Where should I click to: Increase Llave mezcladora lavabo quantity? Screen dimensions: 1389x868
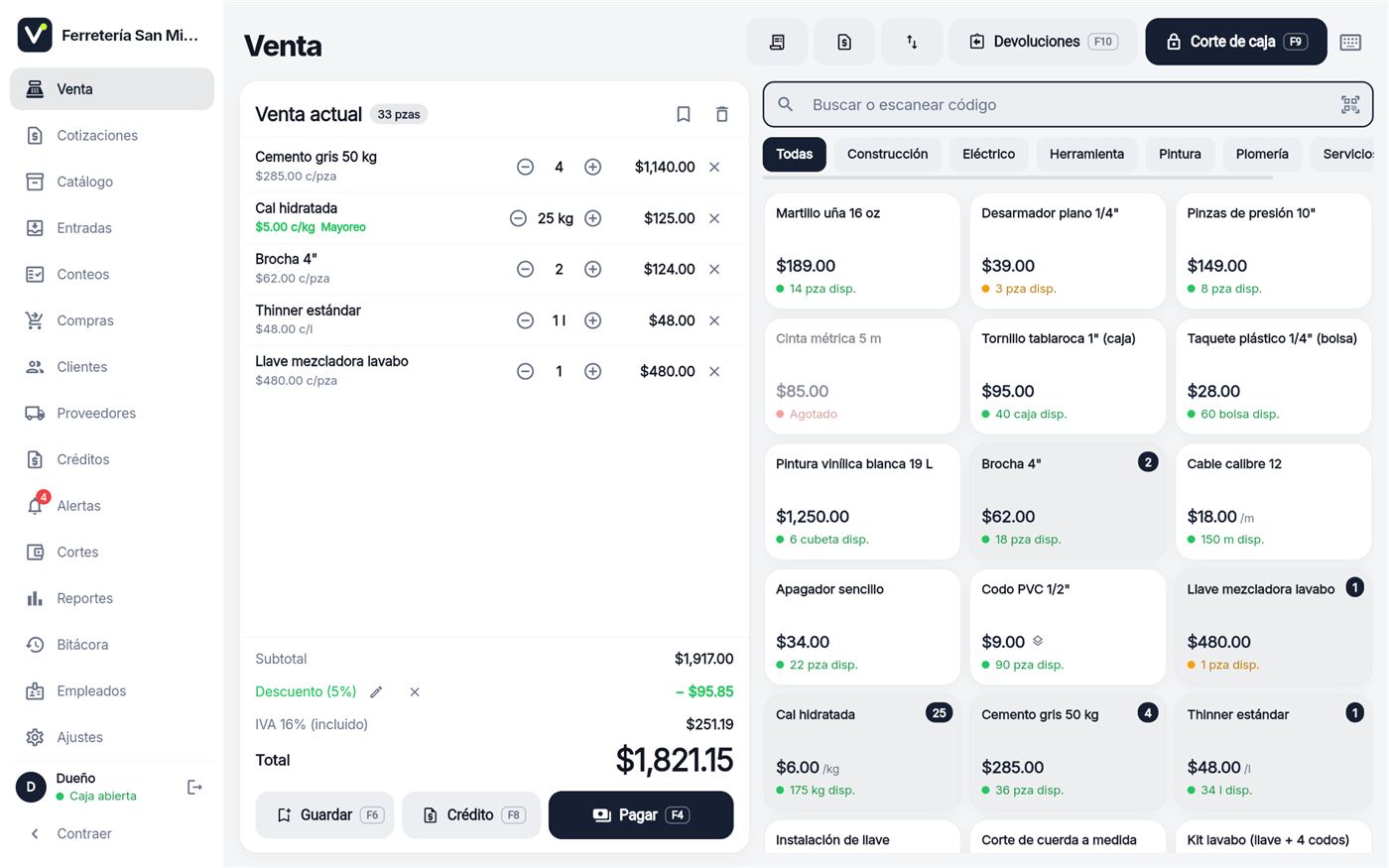(592, 371)
